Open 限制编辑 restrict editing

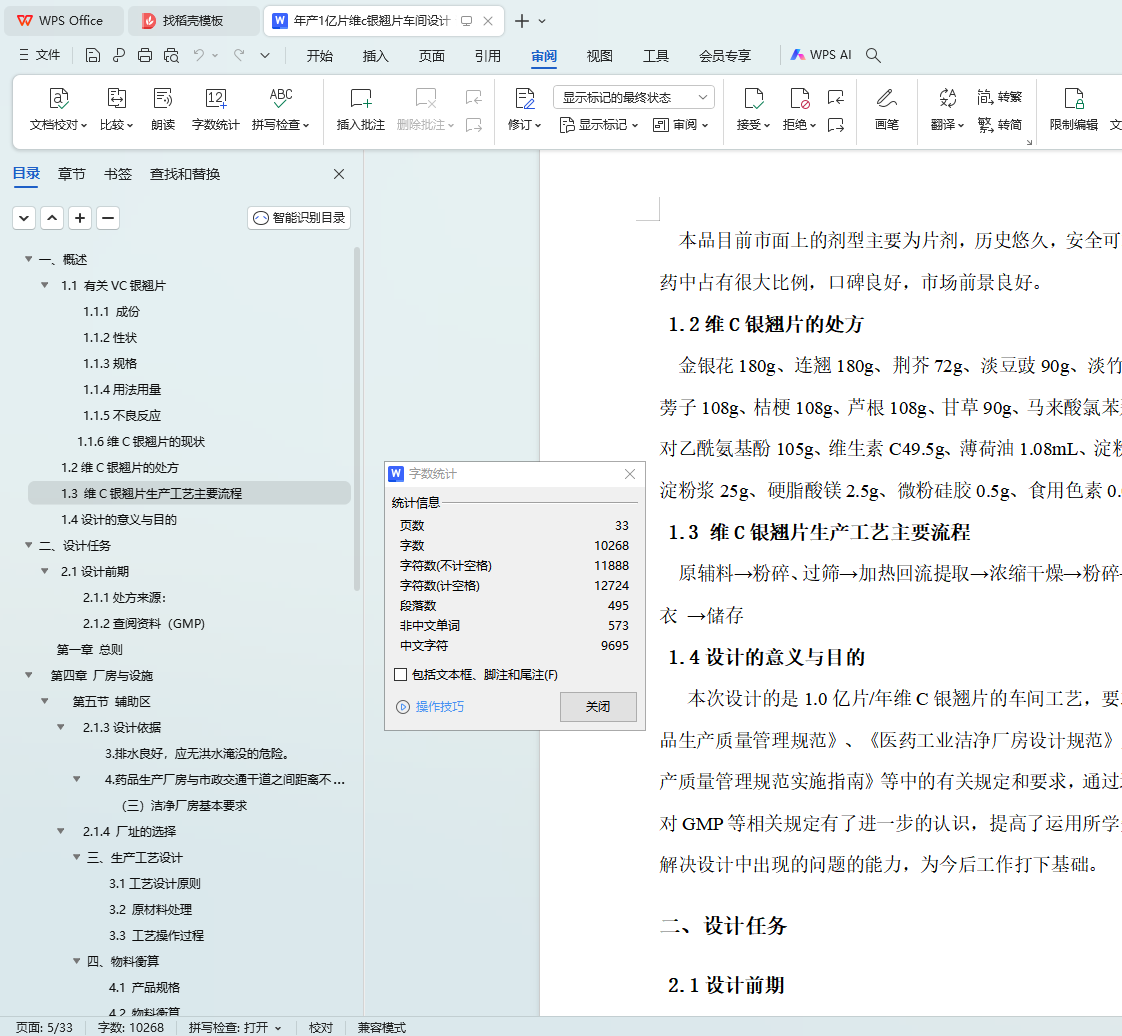tap(1073, 109)
